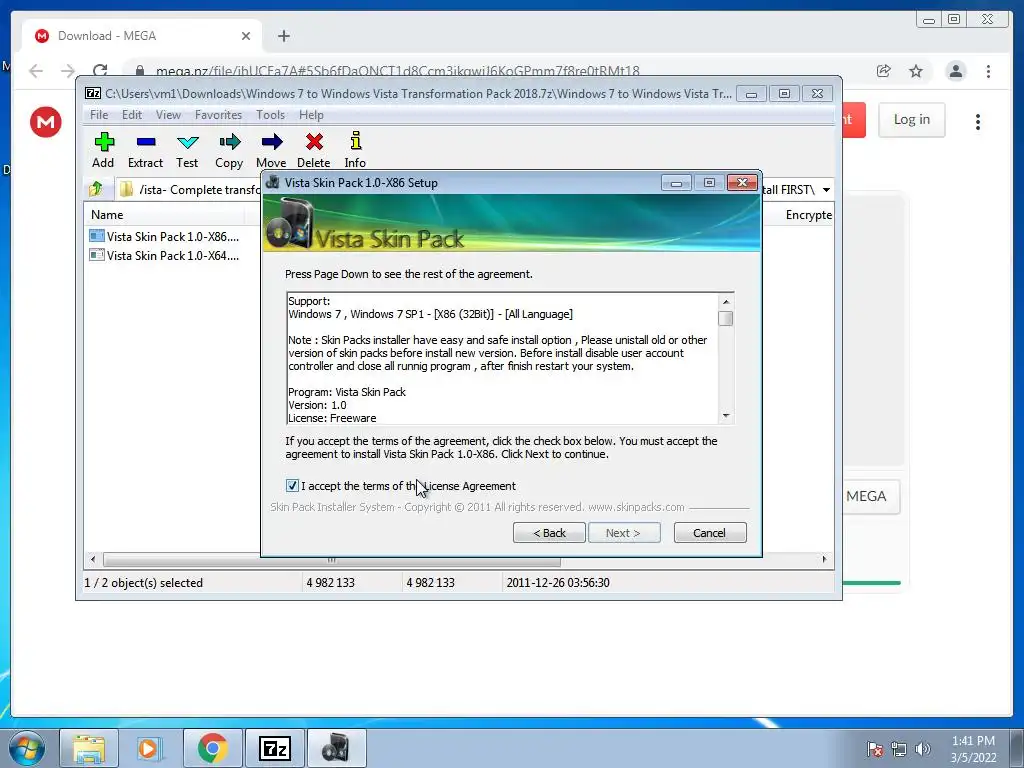Uncheck I accept the License Agreement checkbox
Screen dimensions: 1024x768
click(x=292, y=485)
